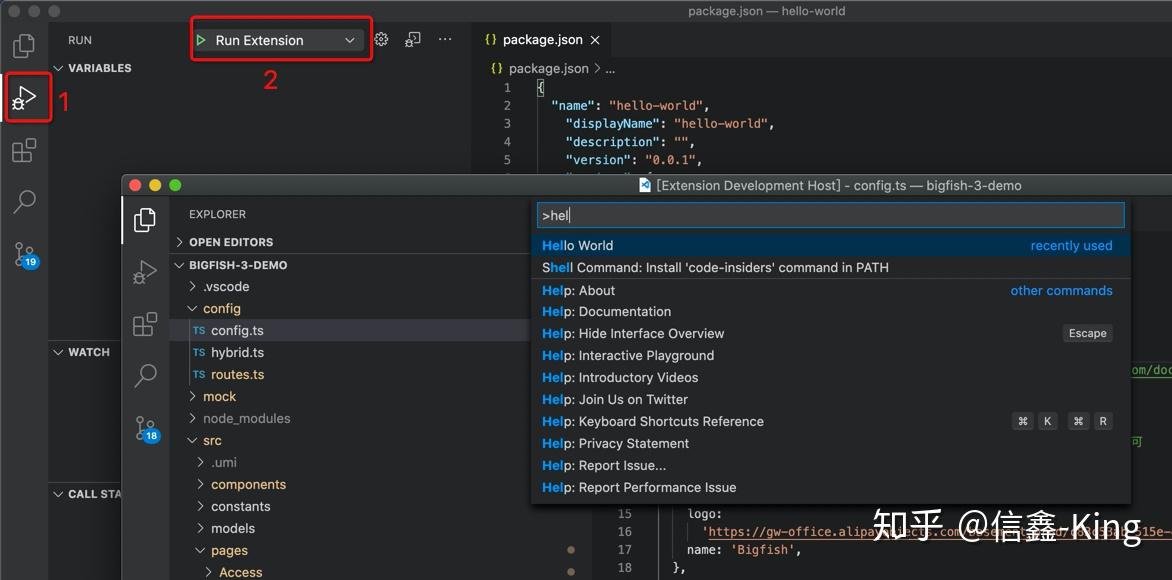Open the Search view in the activity bar
Screen dimensions: 1172x580
[x=24, y=201]
